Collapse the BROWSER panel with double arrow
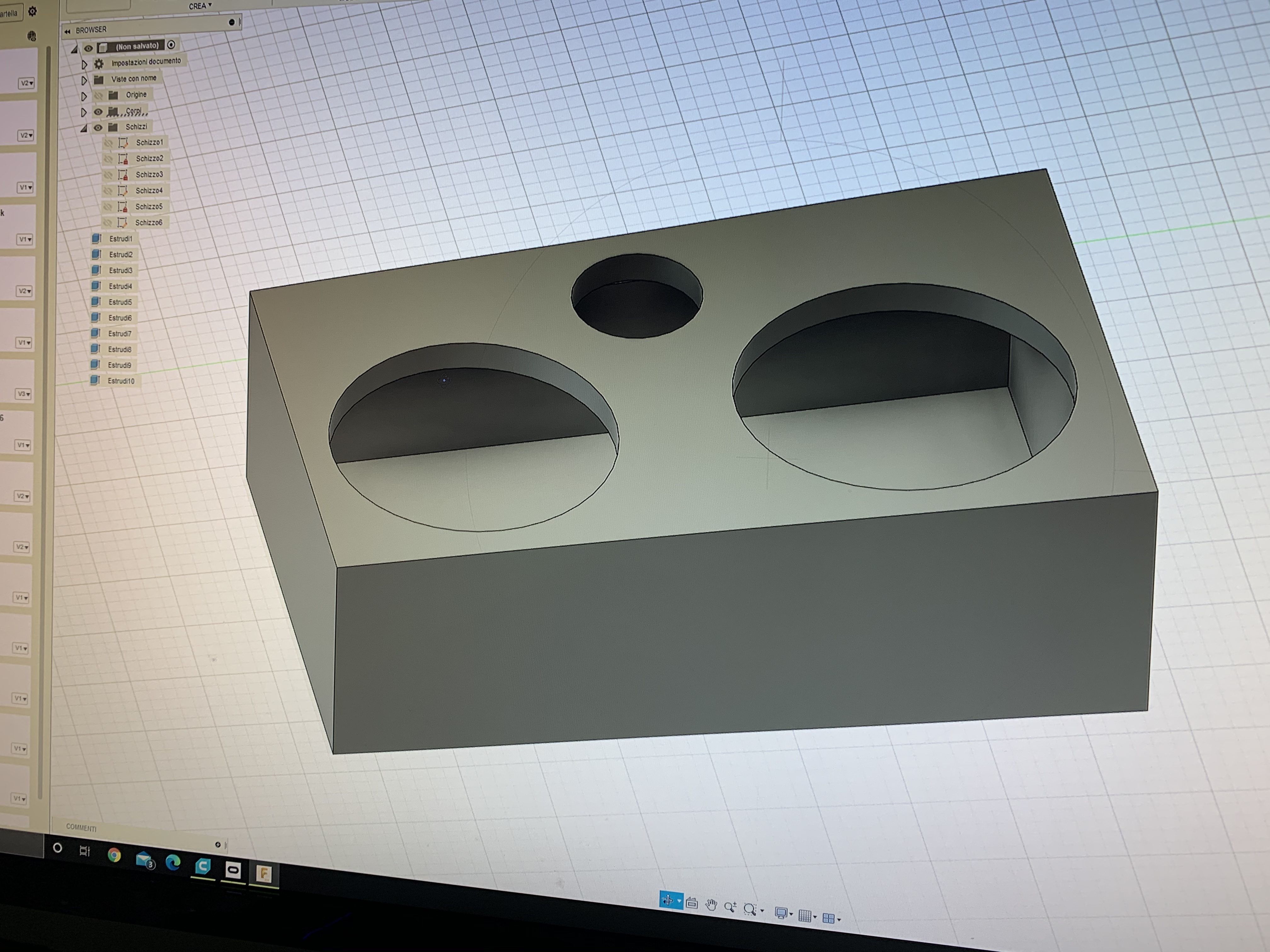This screenshot has height=952, width=1270. click(x=68, y=31)
